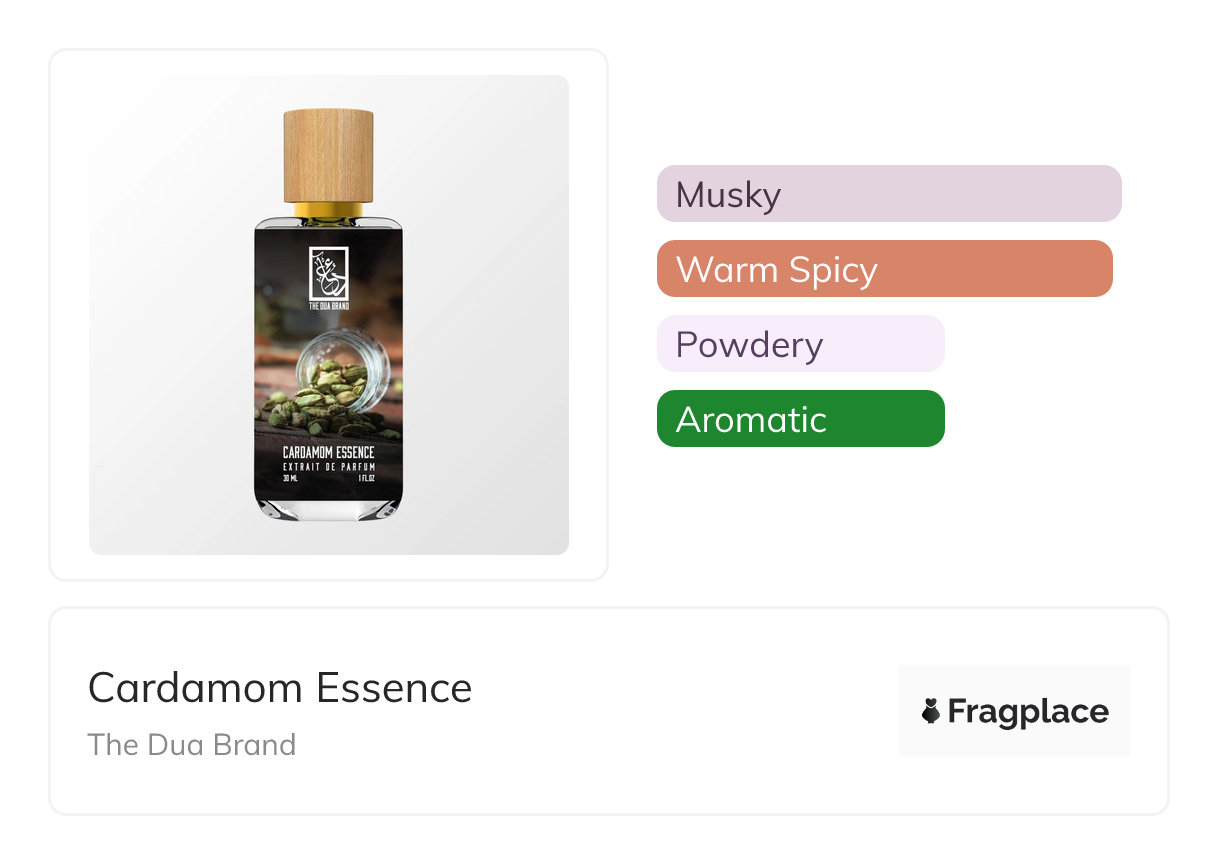
Task: Click the Fragplace wordmark text
Action: (1027, 711)
